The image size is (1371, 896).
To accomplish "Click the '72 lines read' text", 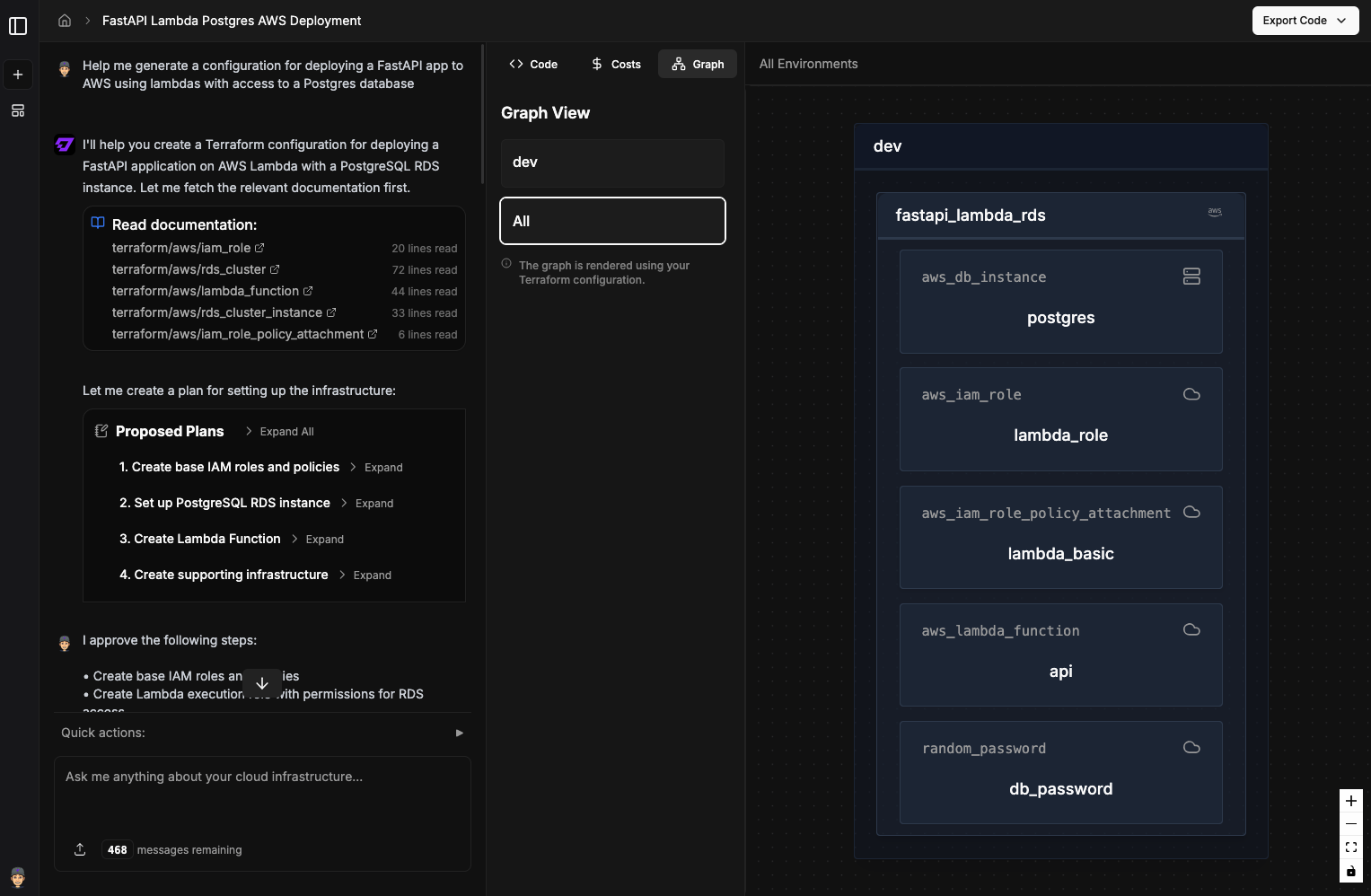I will pos(424,270).
